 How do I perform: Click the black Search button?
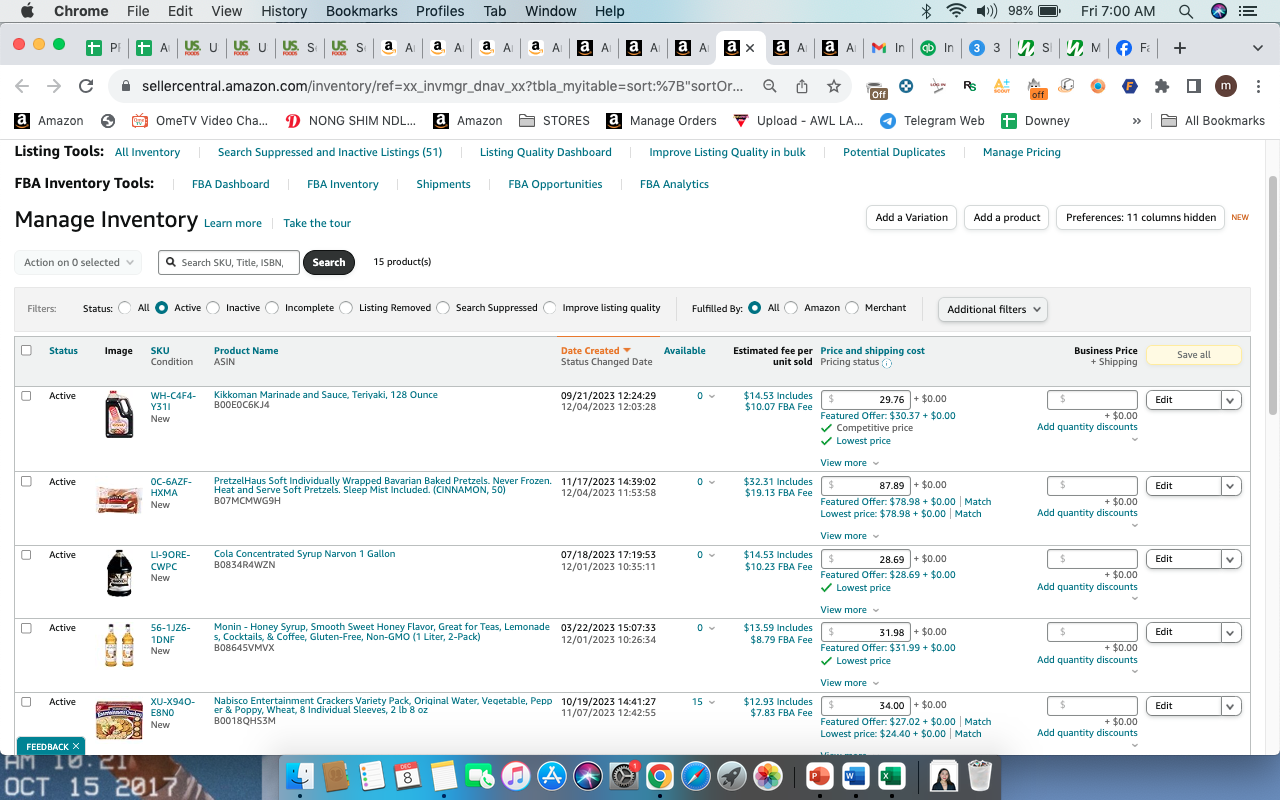329,262
